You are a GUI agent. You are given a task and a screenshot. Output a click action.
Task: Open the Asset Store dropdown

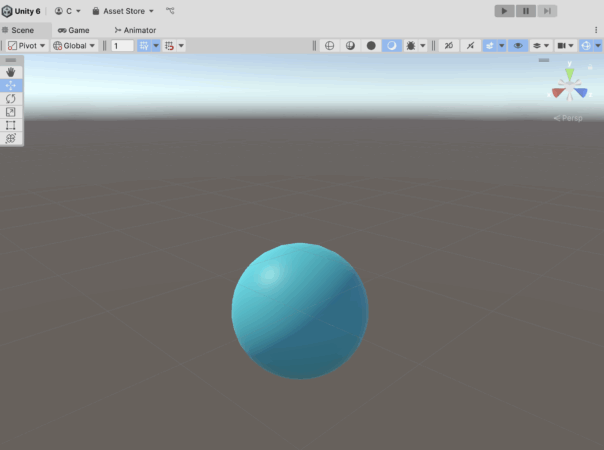pos(123,11)
